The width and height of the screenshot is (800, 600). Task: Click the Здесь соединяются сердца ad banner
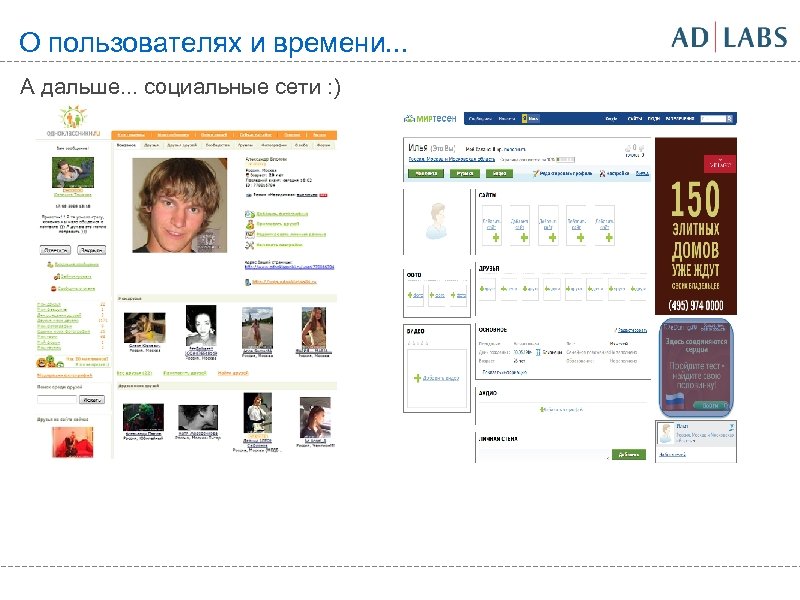click(696, 366)
